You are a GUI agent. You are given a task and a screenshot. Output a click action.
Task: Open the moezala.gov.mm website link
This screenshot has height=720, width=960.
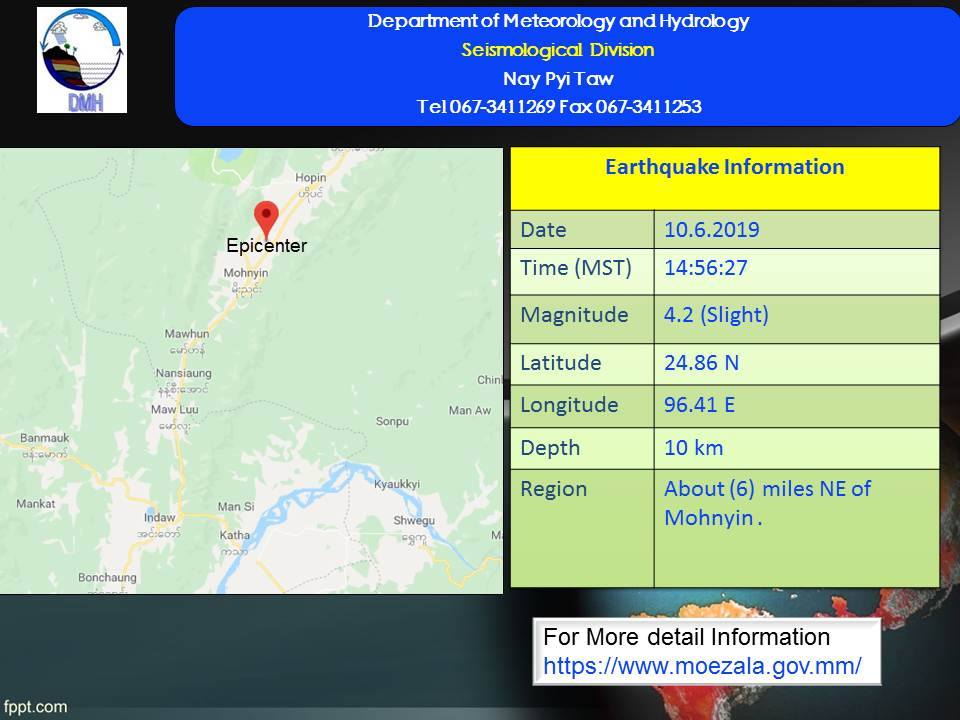click(x=702, y=664)
